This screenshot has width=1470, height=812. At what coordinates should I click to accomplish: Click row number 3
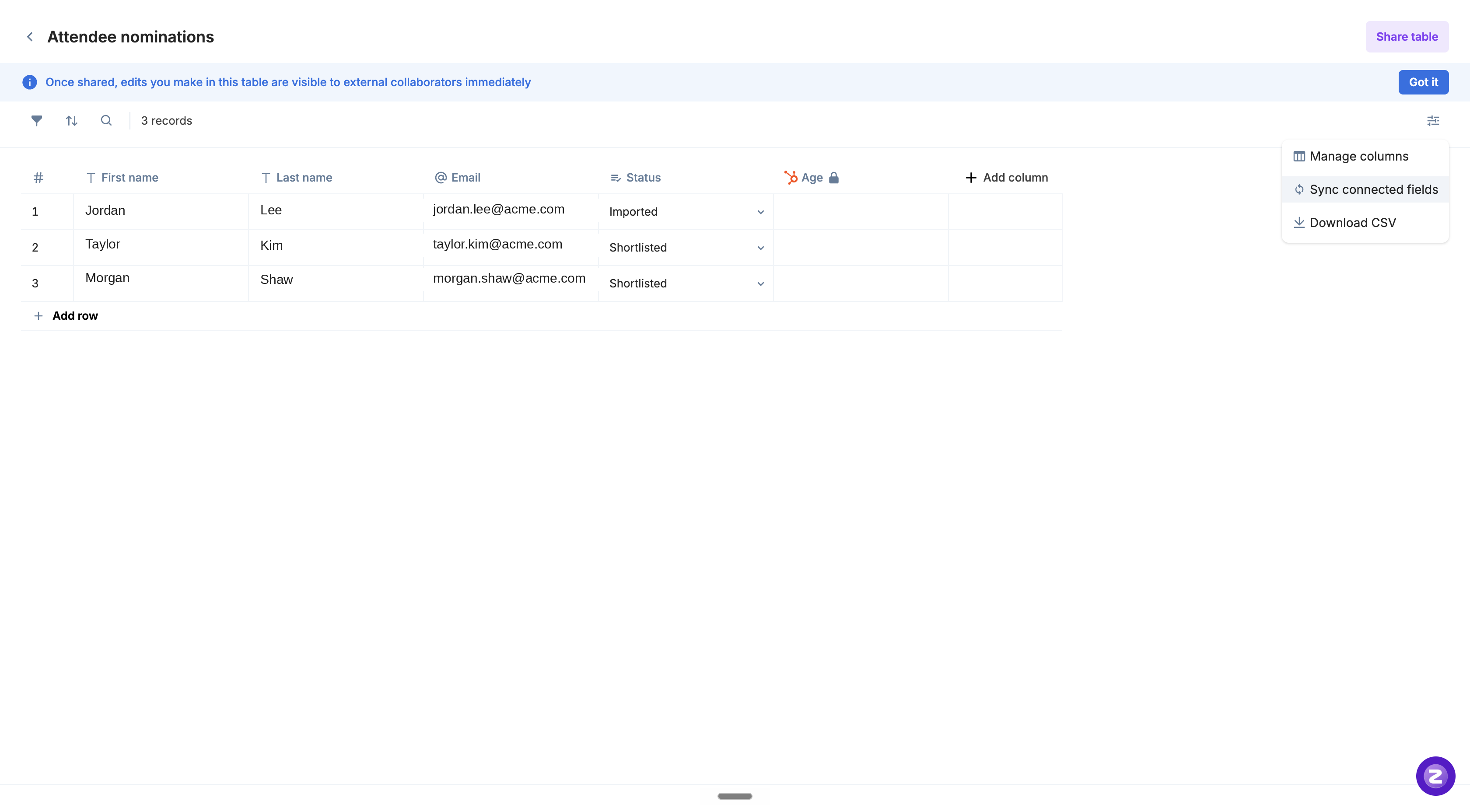(35, 283)
